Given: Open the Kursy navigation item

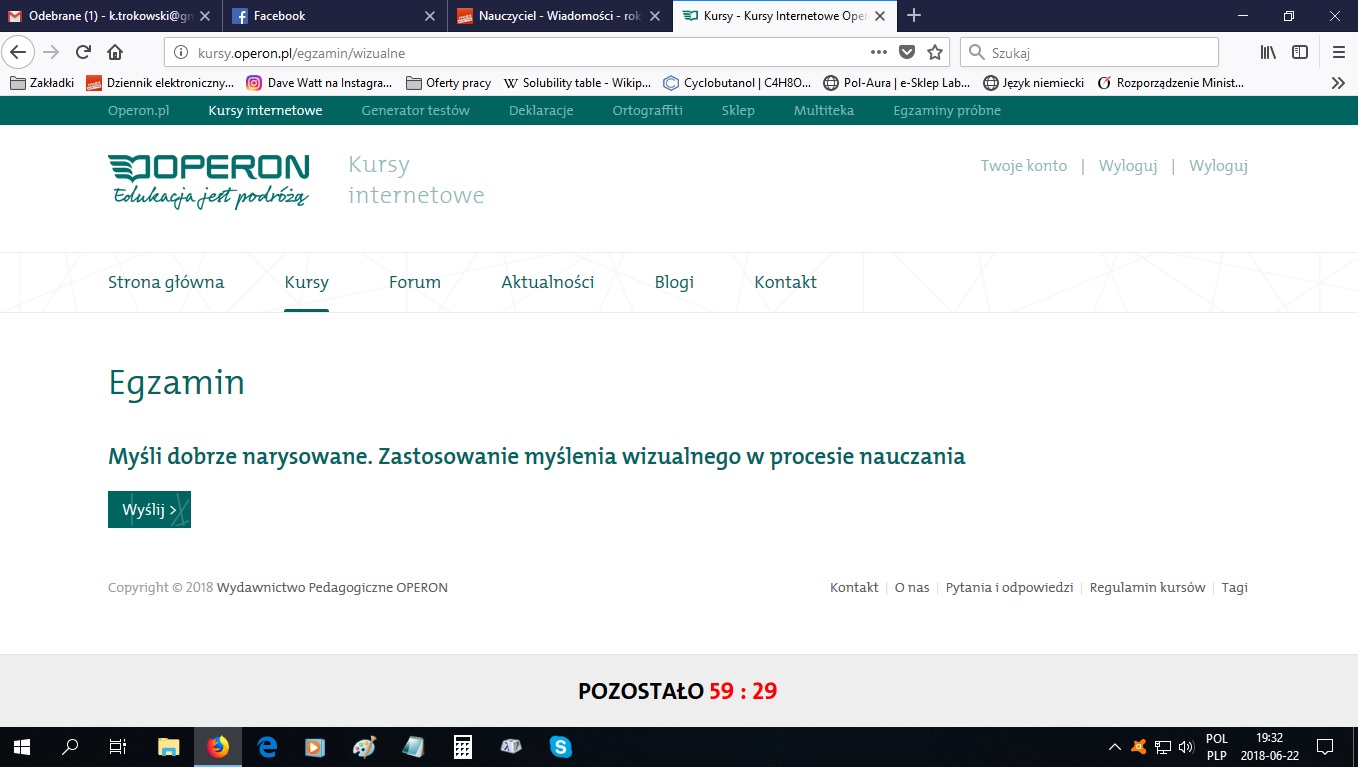Looking at the screenshot, I should 306,282.
